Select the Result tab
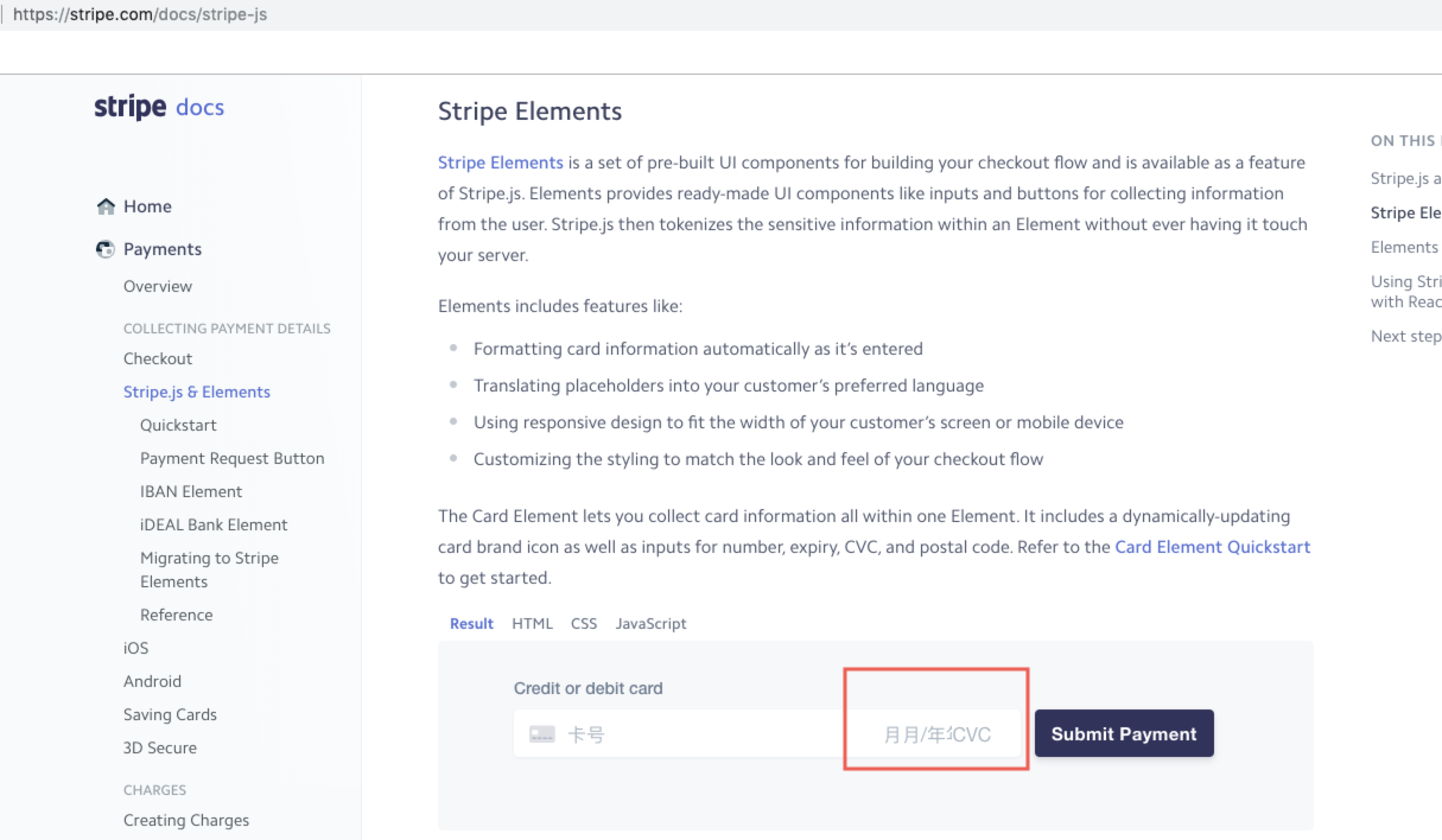 click(x=471, y=623)
